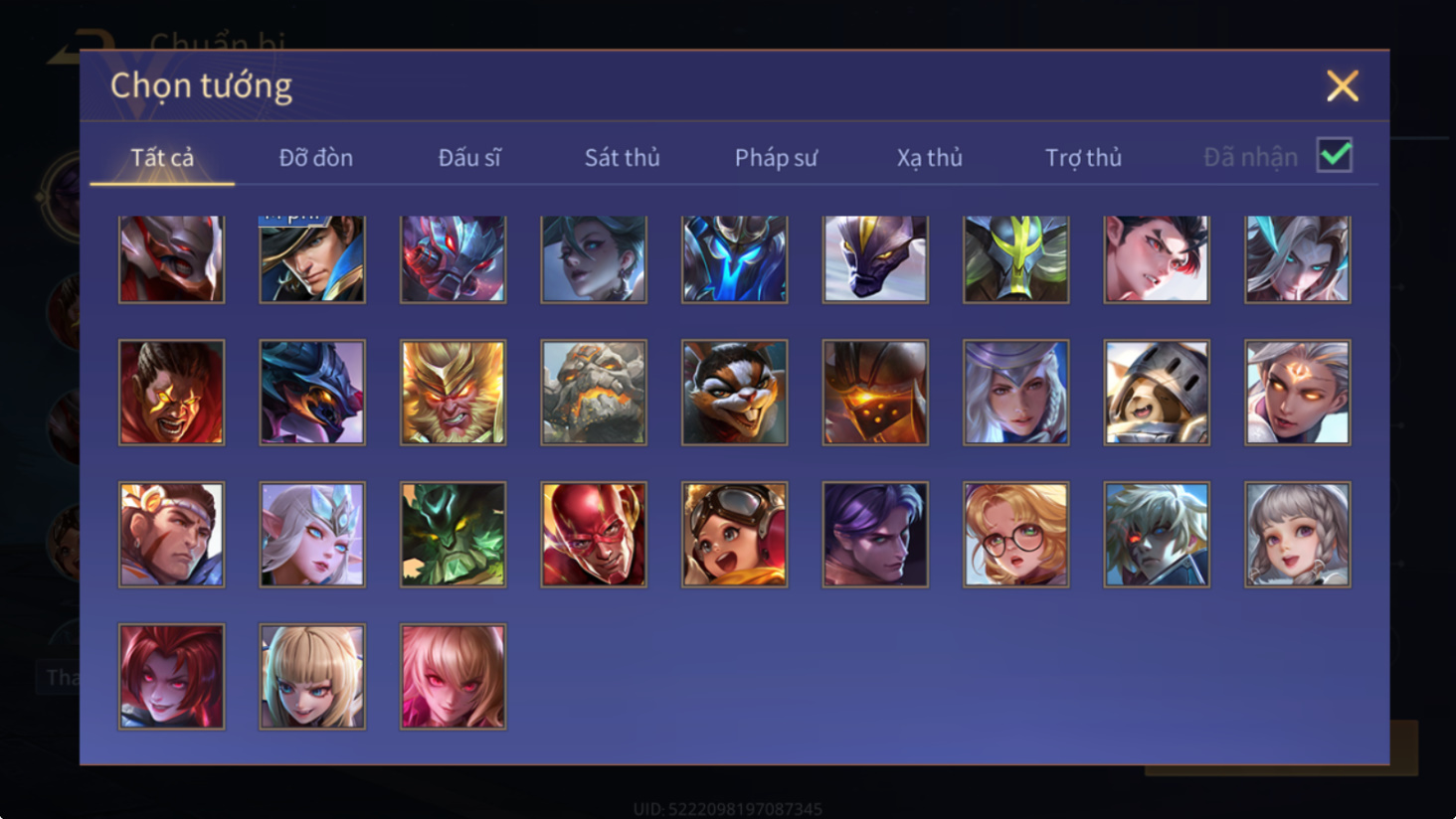Screen dimensions: 1456x819
Task: Select the bear in knight helmet hero
Action: tap(1157, 393)
